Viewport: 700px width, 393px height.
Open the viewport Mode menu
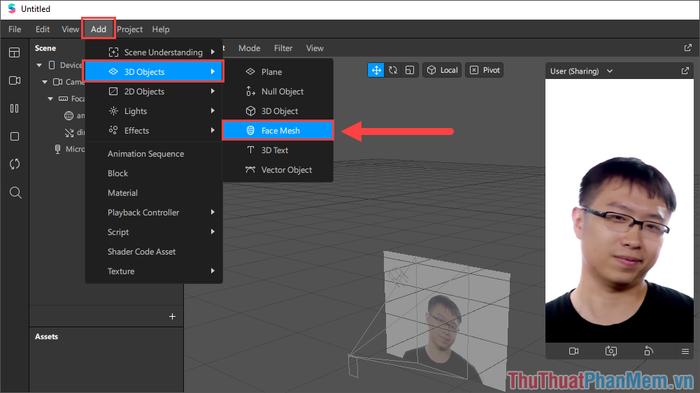(249, 48)
